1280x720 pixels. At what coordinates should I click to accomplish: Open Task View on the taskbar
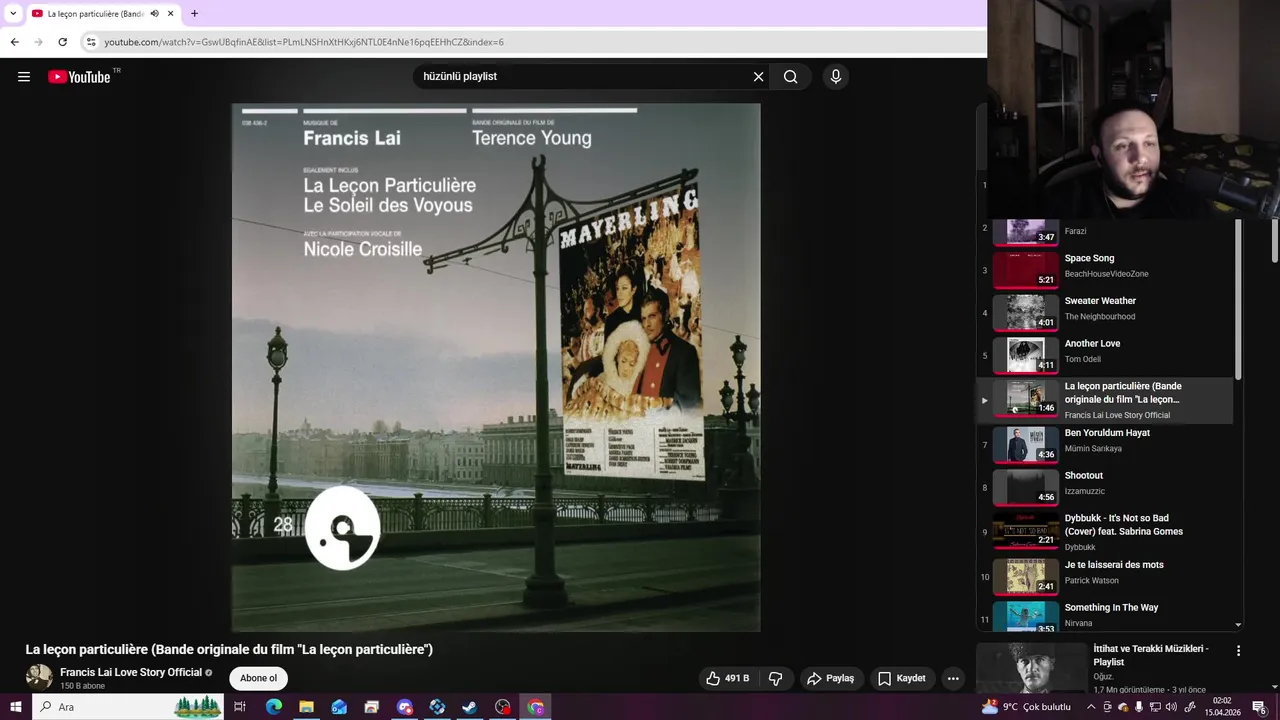tap(240, 707)
